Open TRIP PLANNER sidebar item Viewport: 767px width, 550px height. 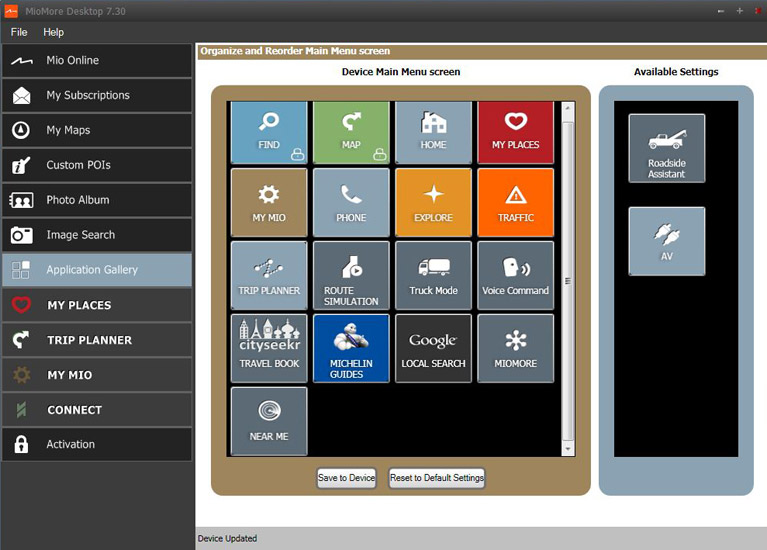pyautogui.click(x=97, y=340)
